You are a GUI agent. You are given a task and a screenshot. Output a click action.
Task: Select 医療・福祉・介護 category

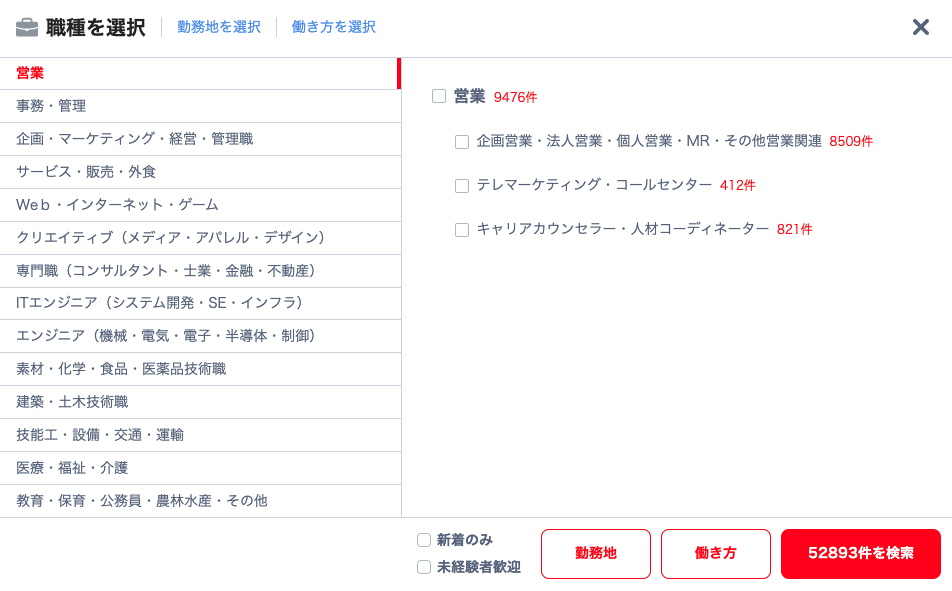(x=200, y=468)
